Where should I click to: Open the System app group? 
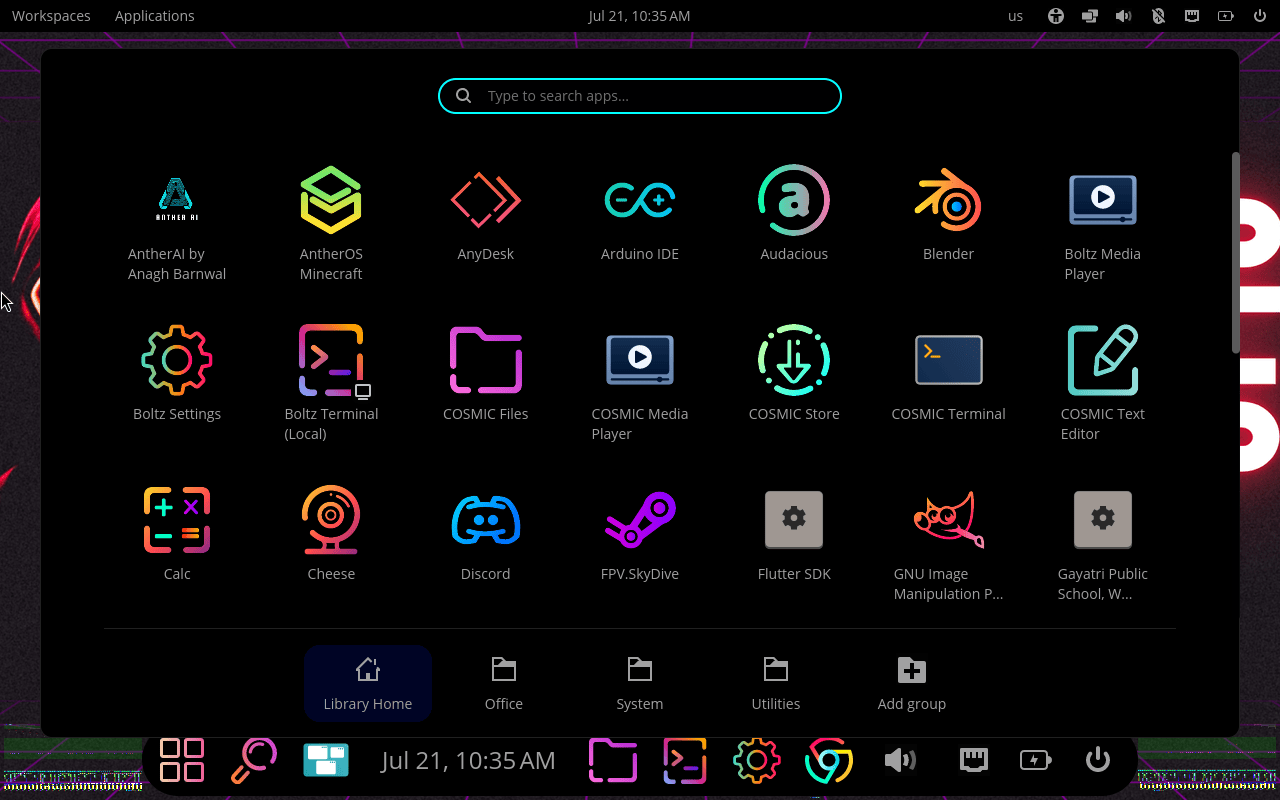pos(640,684)
